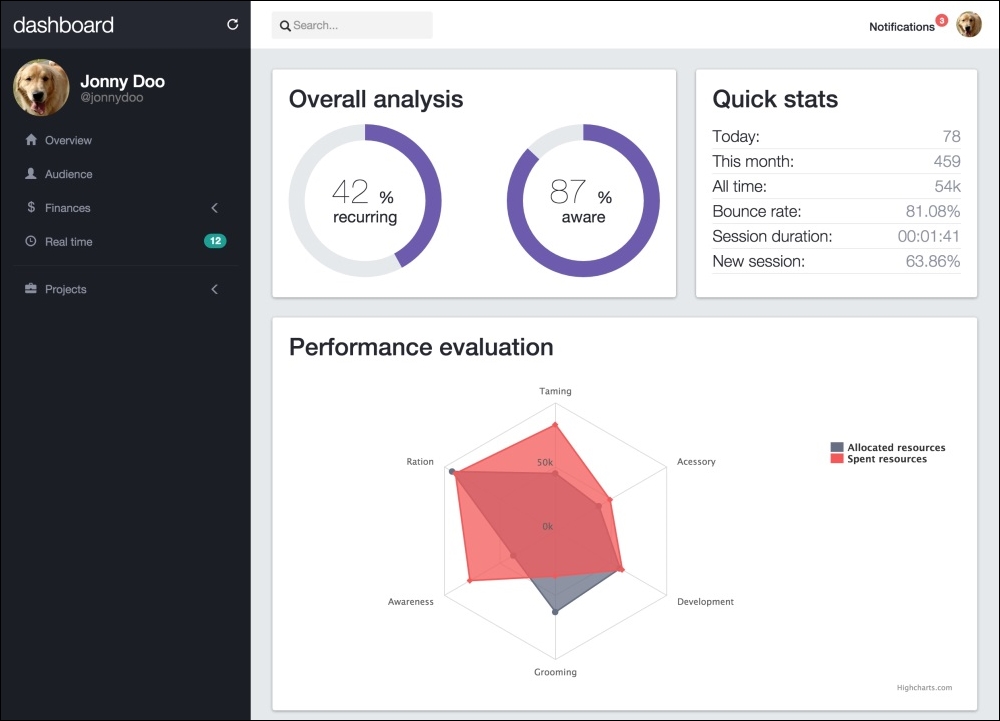Click the Jonny Doo sidebar profile photo
1000x721 pixels.
coord(41,88)
